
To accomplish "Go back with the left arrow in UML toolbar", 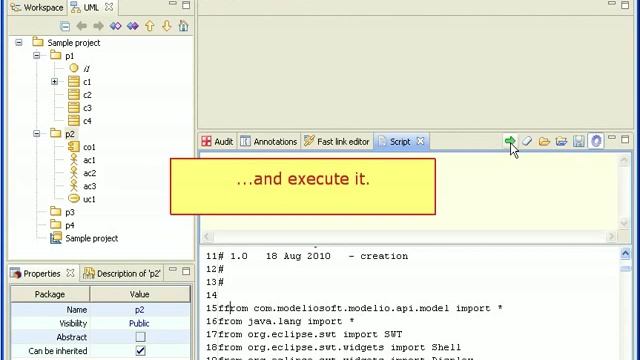I will pyautogui.click(x=81, y=26).
